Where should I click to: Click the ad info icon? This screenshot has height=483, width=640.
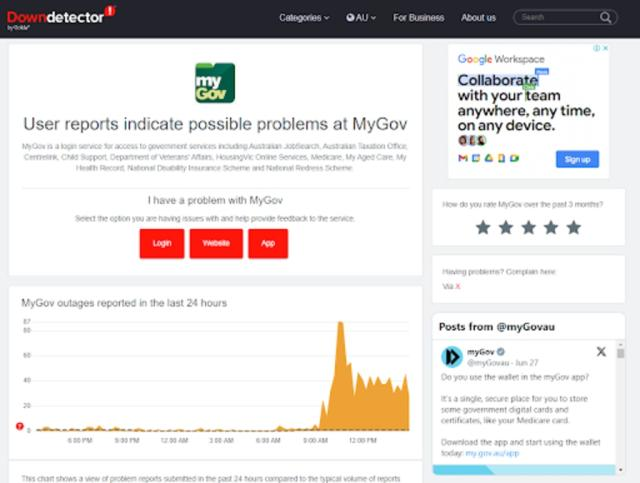point(597,48)
